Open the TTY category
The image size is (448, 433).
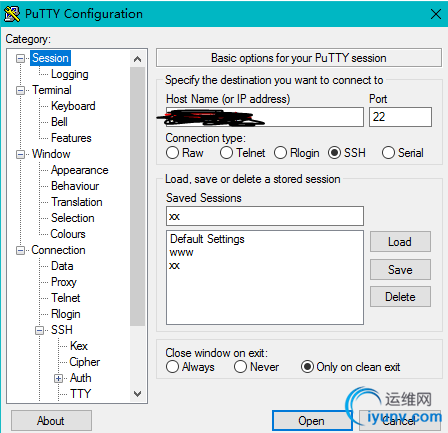pos(80,394)
